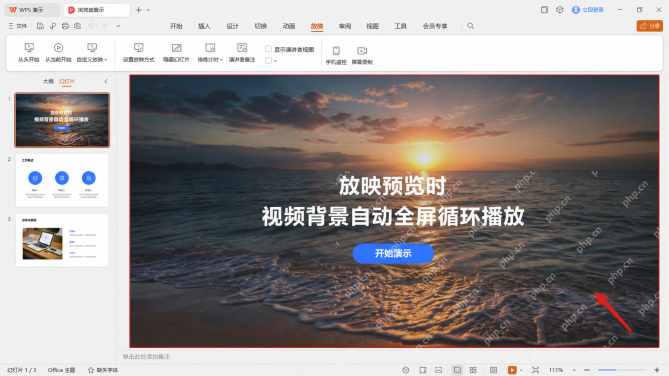Image resolution: width=669 pixels, height=376 pixels.
Task: Click the print preview icon
Action: 78,26
